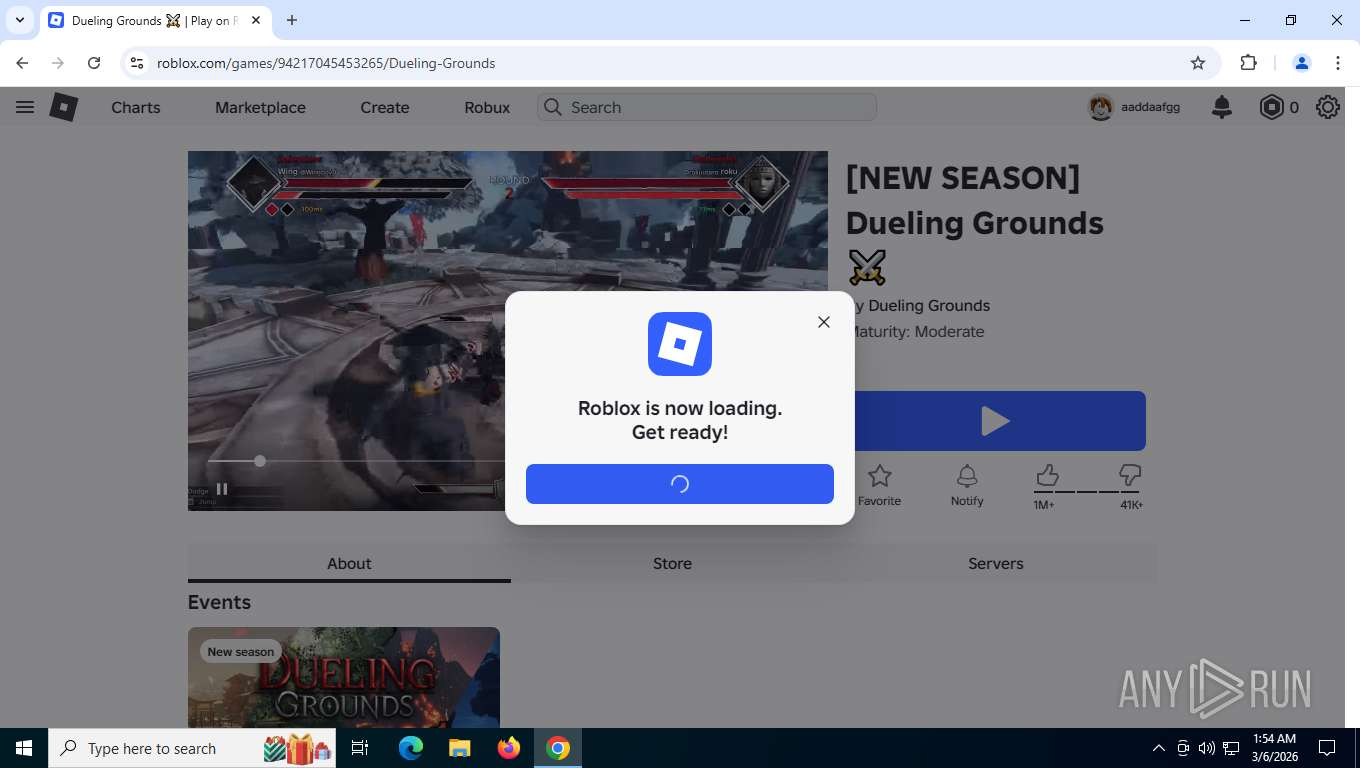The width and height of the screenshot is (1360, 768).
Task: Click the Events section heading
Action: (219, 602)
